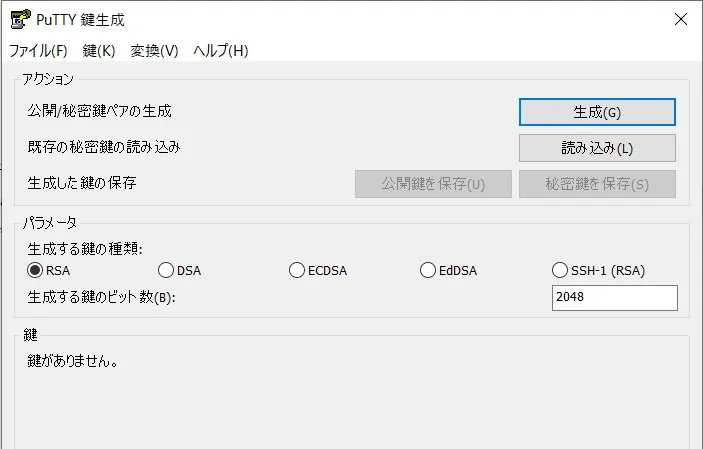This screenshot has height=449, width=703.
Task: Open the 鍵(K) menu
Action: tap(99, 51)
